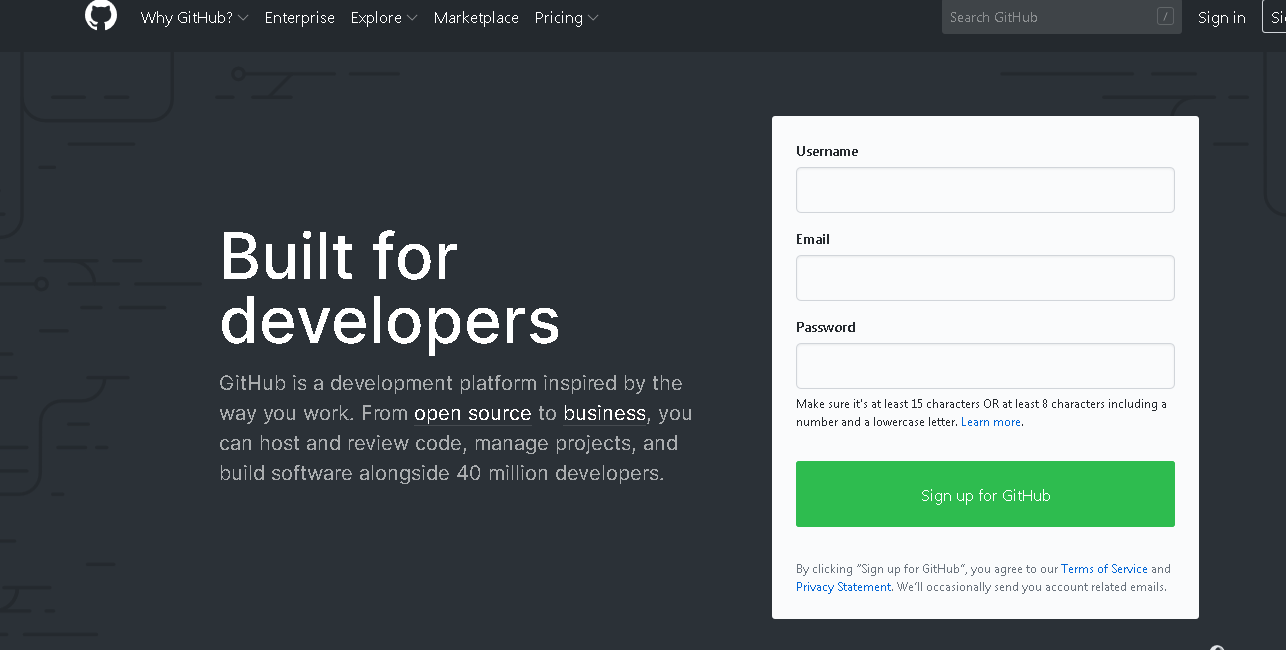Expand the Why GitHub? menu
This screenshot has width=1286, height=650.
click(x=194, y=18)
